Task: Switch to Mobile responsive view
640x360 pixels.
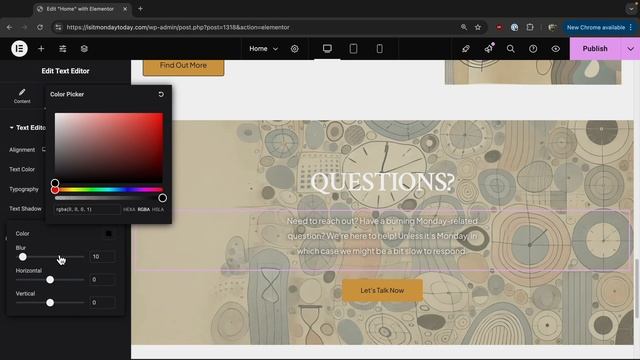Action: tap(379, 49)
